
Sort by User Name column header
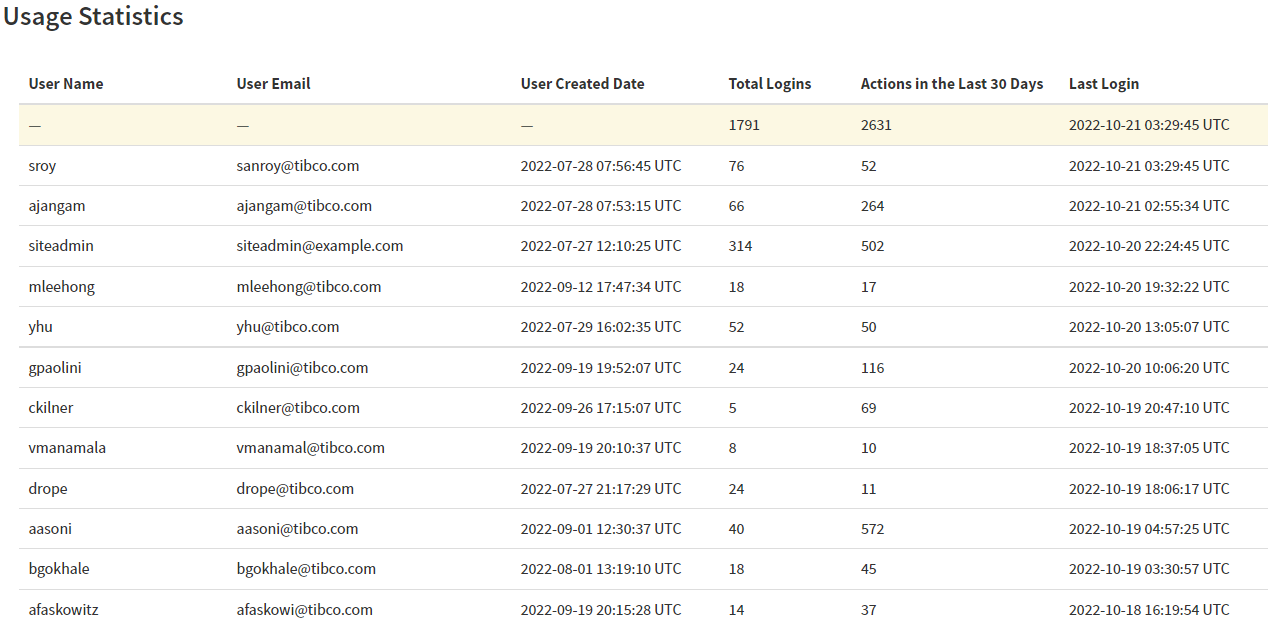pos(66,84)
